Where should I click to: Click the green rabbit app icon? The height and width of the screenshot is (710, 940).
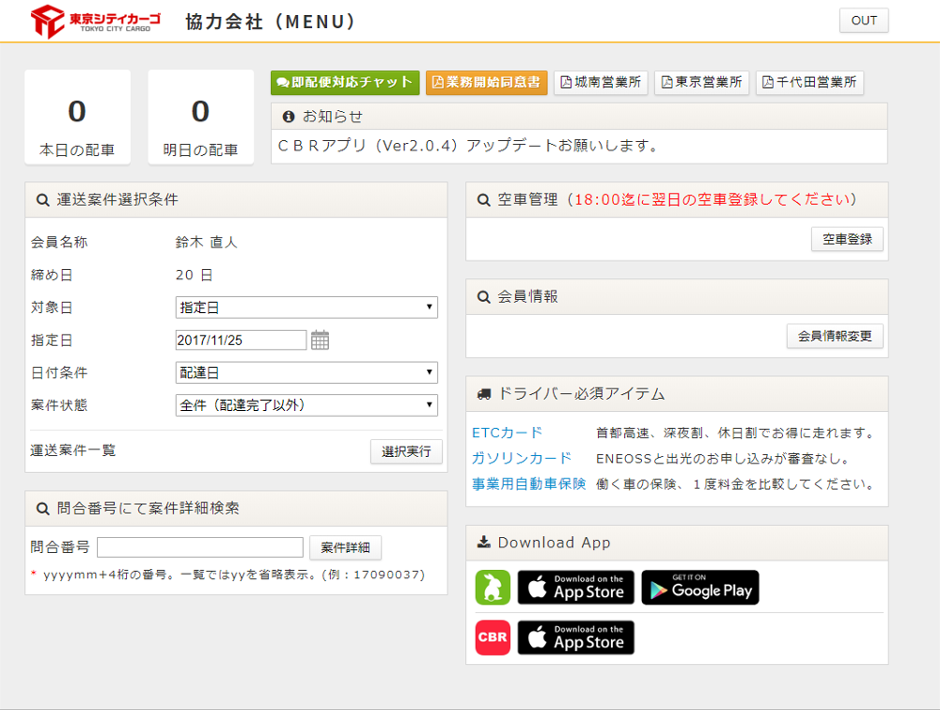click(x=492, y=588)
